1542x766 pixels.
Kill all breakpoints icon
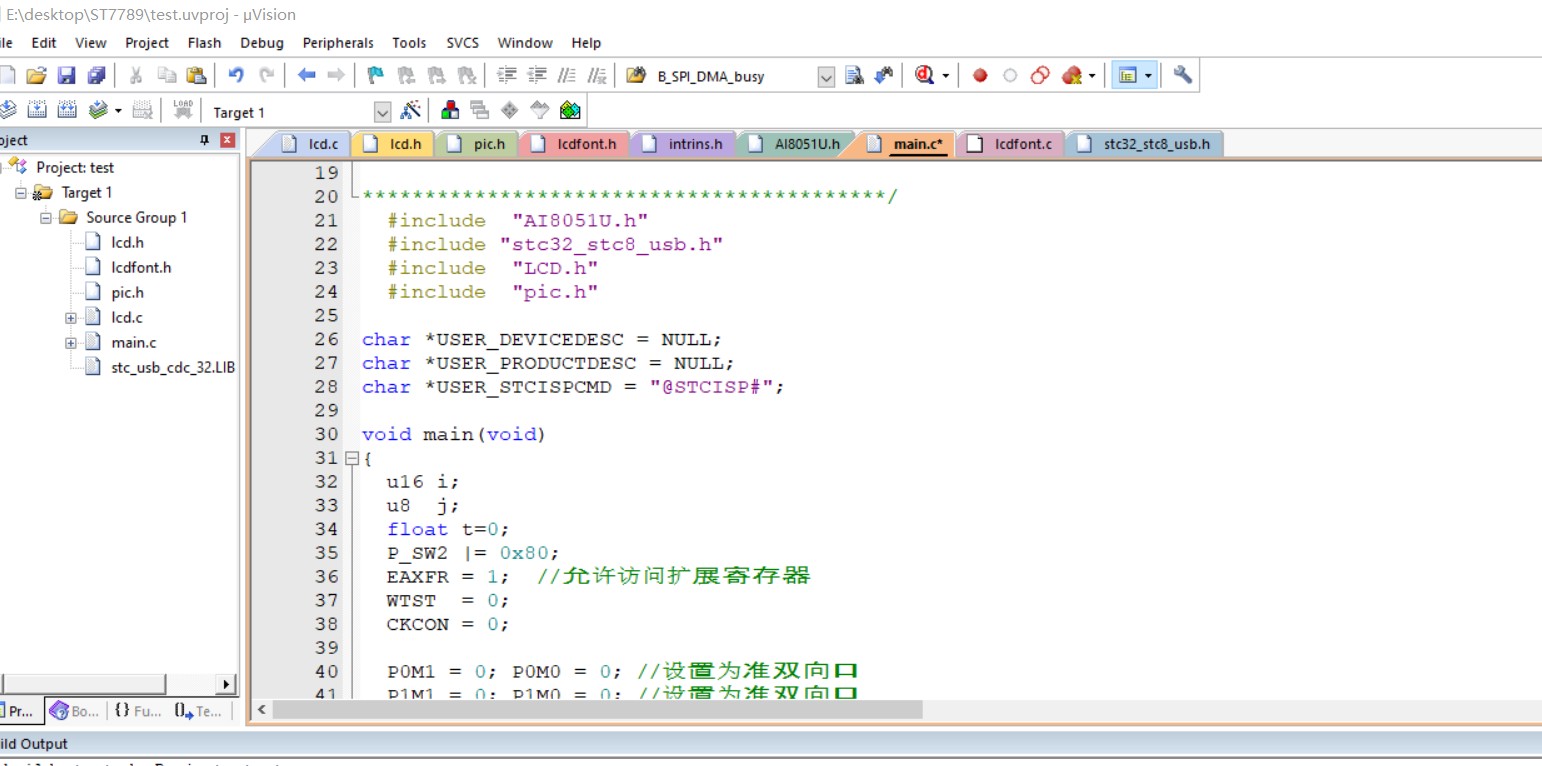pos(1072,75)
